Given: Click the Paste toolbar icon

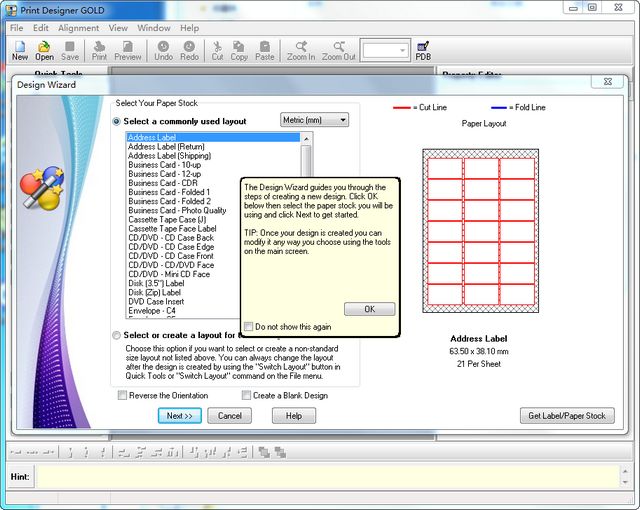Looking at the screenshot, I should pyautogui.click(x=265, y=50).
